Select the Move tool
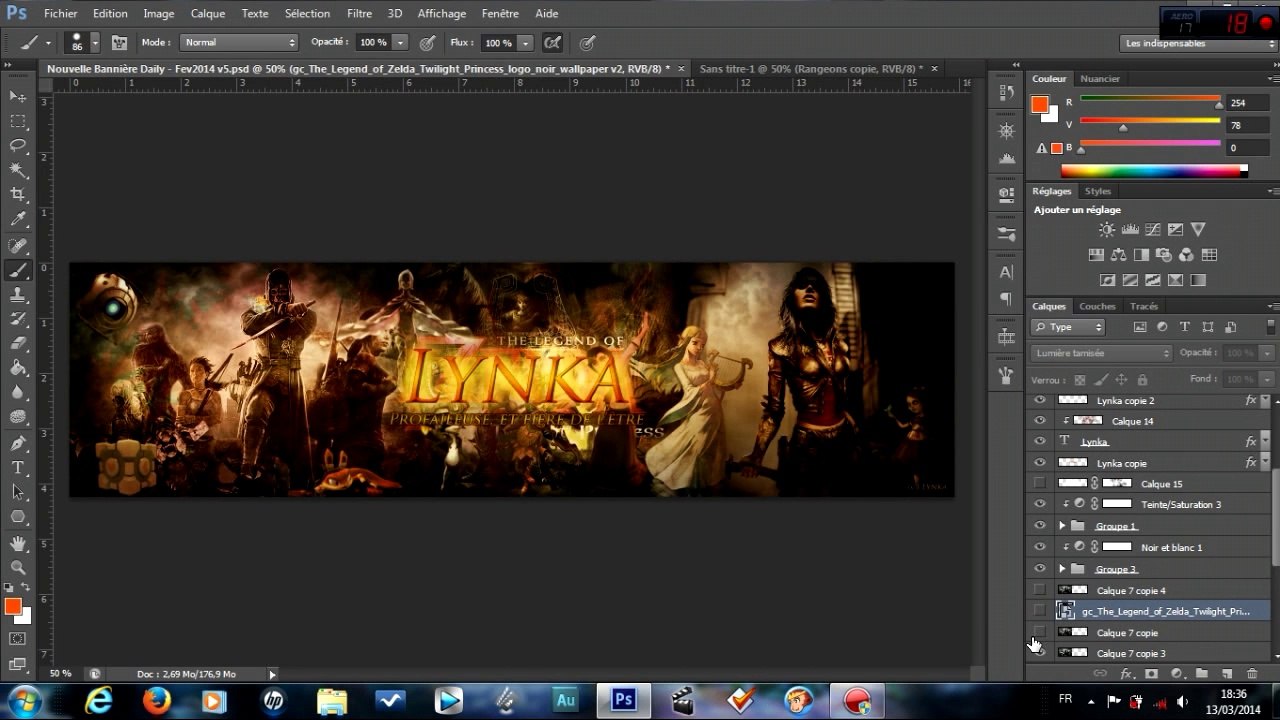Image resolution: width=1280 pixels, height=720 pixels. 18,96
